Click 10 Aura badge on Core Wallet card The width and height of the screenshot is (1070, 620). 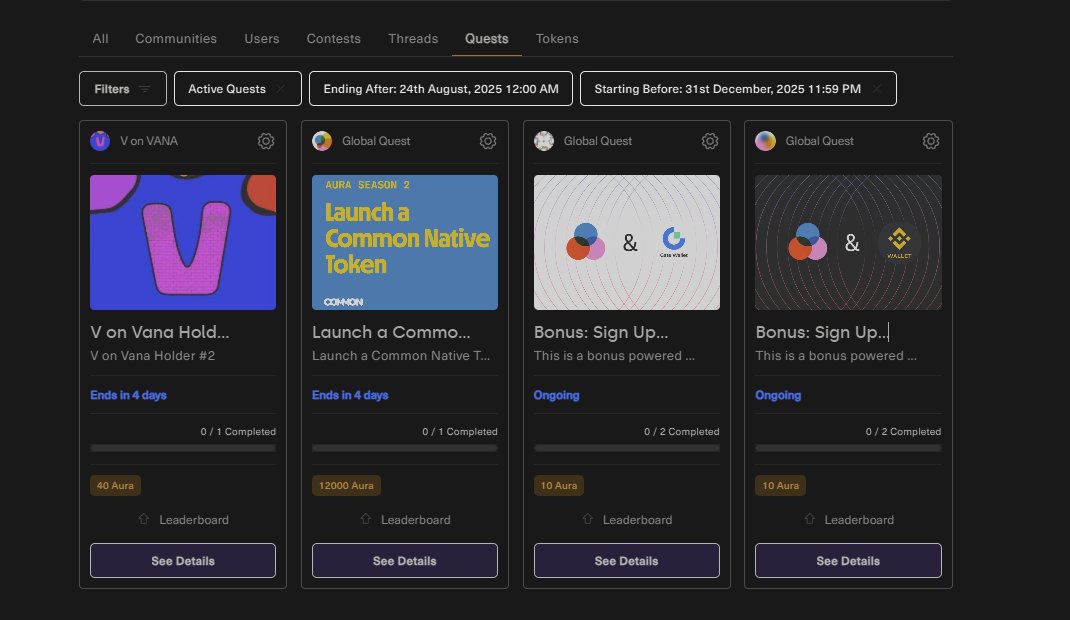coord(559,486)
